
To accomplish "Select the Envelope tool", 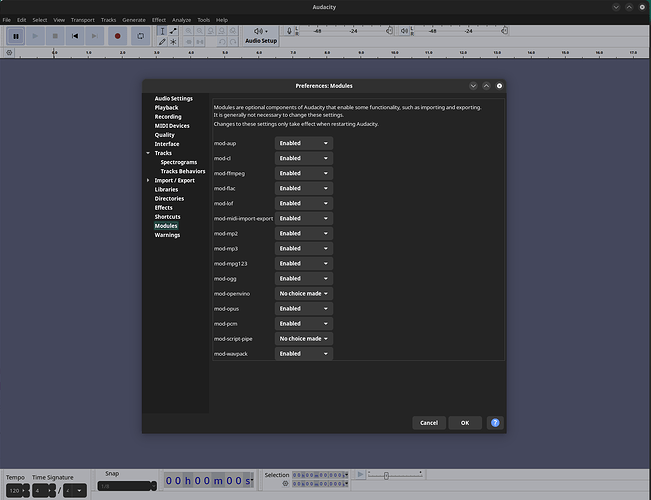I will pos(173,31).
